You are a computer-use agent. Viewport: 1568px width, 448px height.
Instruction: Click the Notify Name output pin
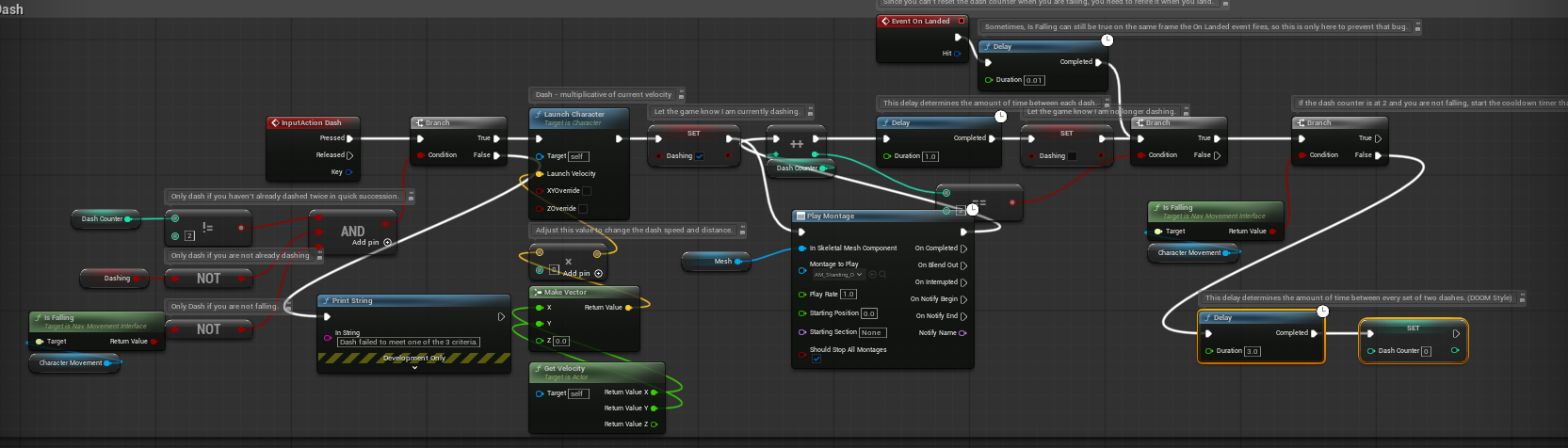(x=962, y=333)
